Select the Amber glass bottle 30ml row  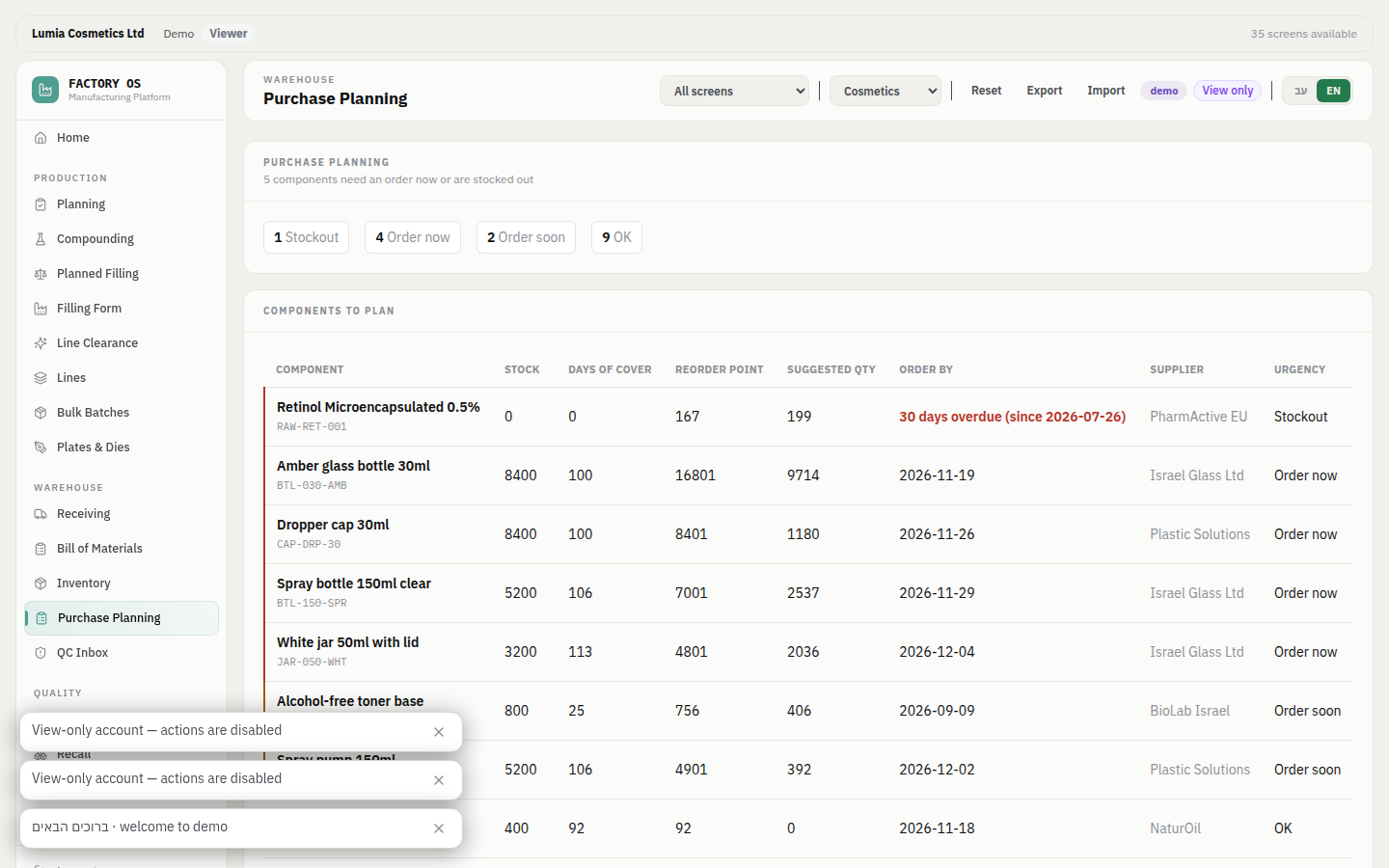[x=808, y=475]
